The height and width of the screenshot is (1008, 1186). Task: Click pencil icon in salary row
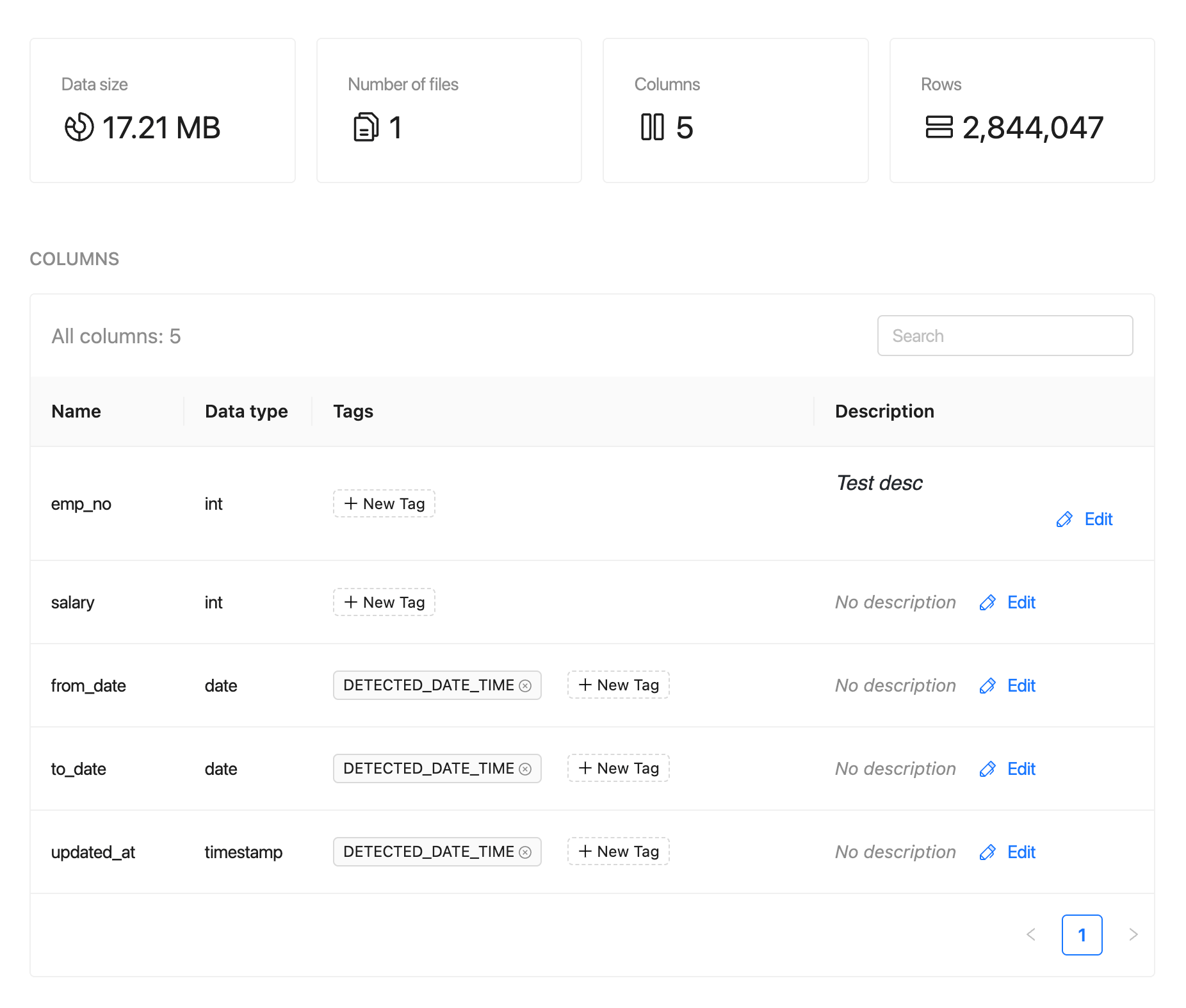coord(987,603)
